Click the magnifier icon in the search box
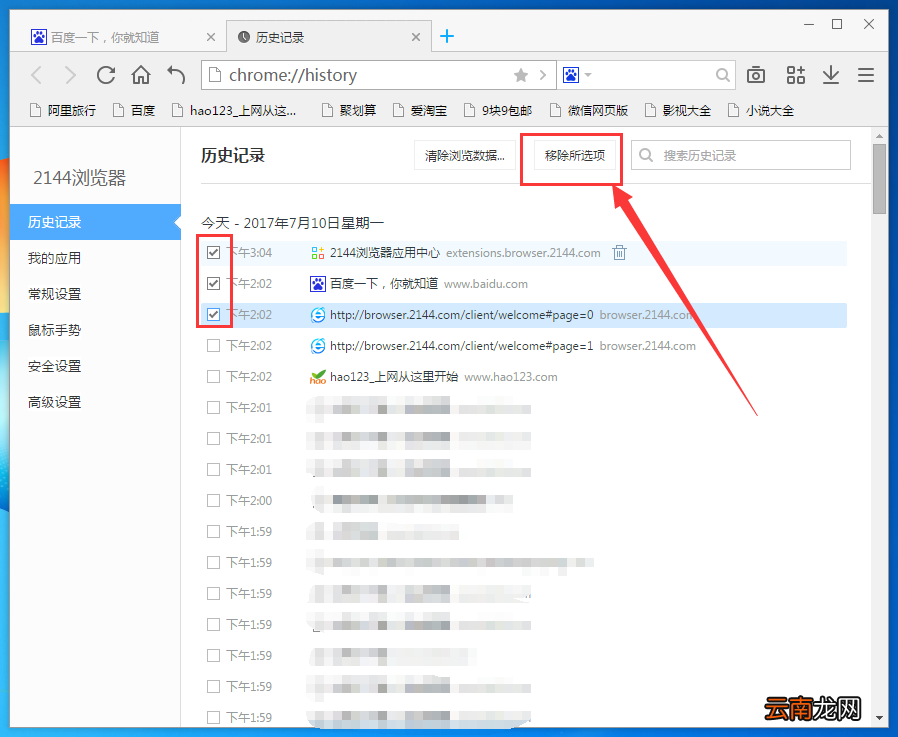The image size is (898, 737). point(723,75)
